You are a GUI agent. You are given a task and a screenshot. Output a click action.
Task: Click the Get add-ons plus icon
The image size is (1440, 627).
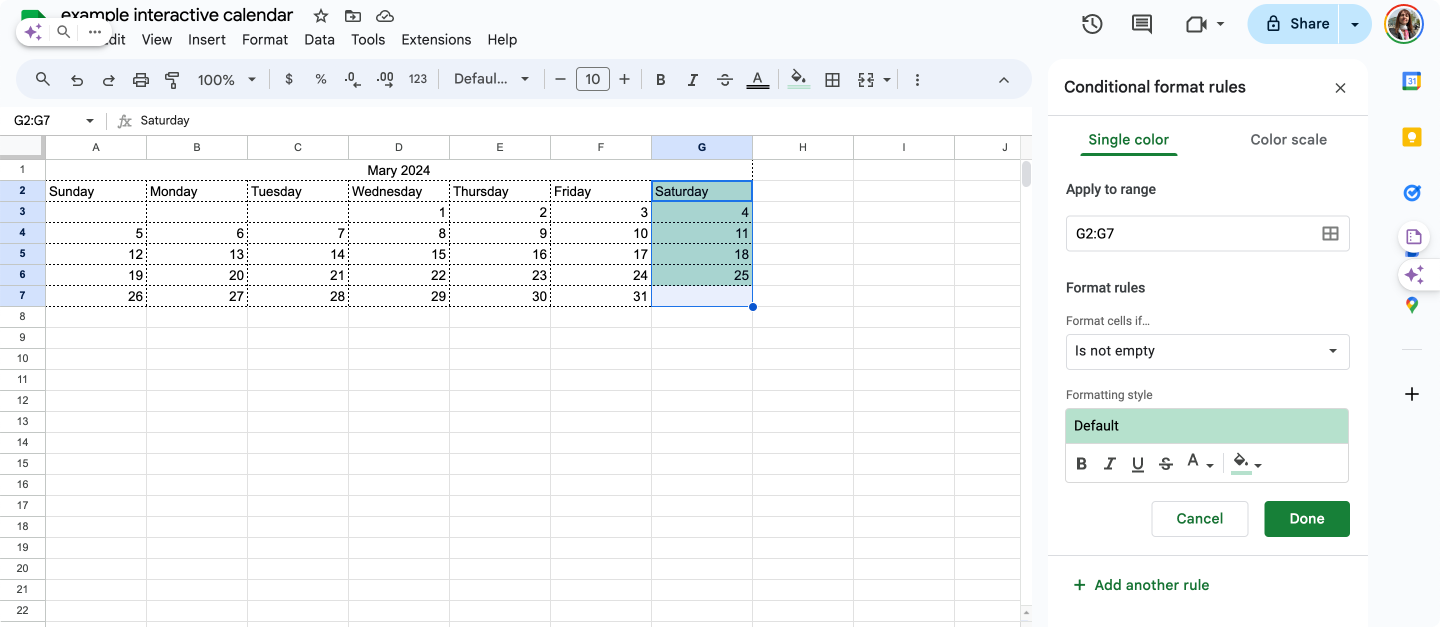coord(1412,394)
